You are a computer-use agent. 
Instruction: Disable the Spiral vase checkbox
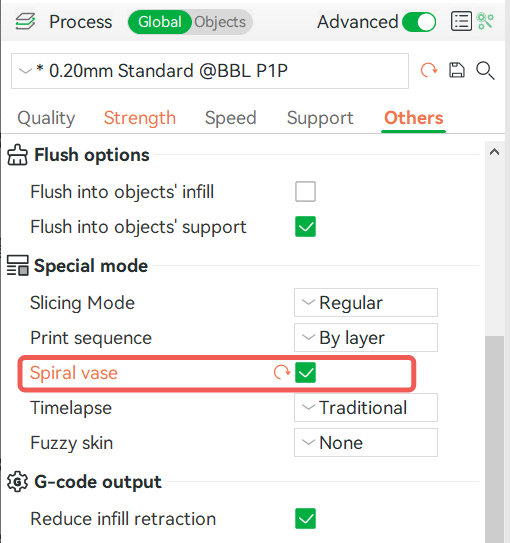point(305,373)
